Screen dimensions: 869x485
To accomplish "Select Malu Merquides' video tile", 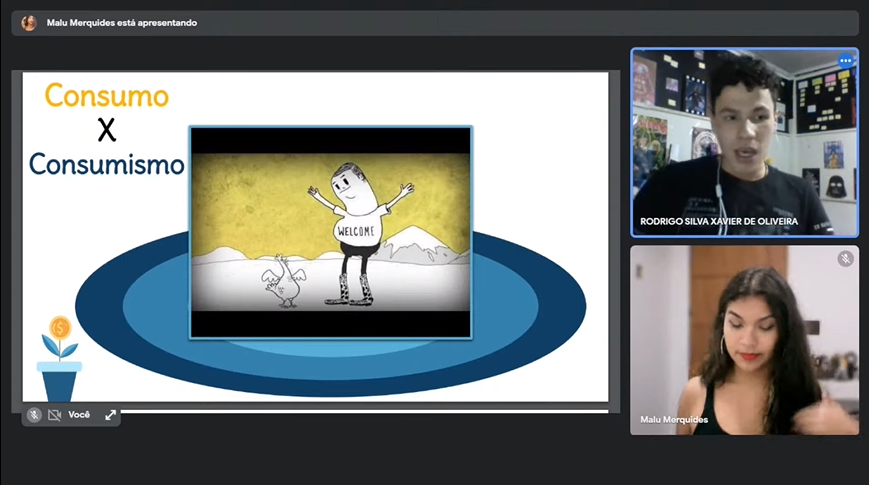I will (744, 340).
